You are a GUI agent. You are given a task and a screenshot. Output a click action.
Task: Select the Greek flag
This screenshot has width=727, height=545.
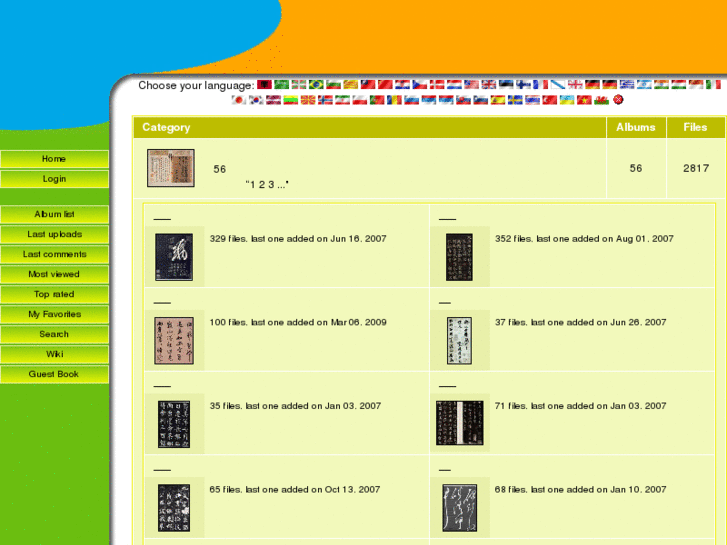pos(627,84)
